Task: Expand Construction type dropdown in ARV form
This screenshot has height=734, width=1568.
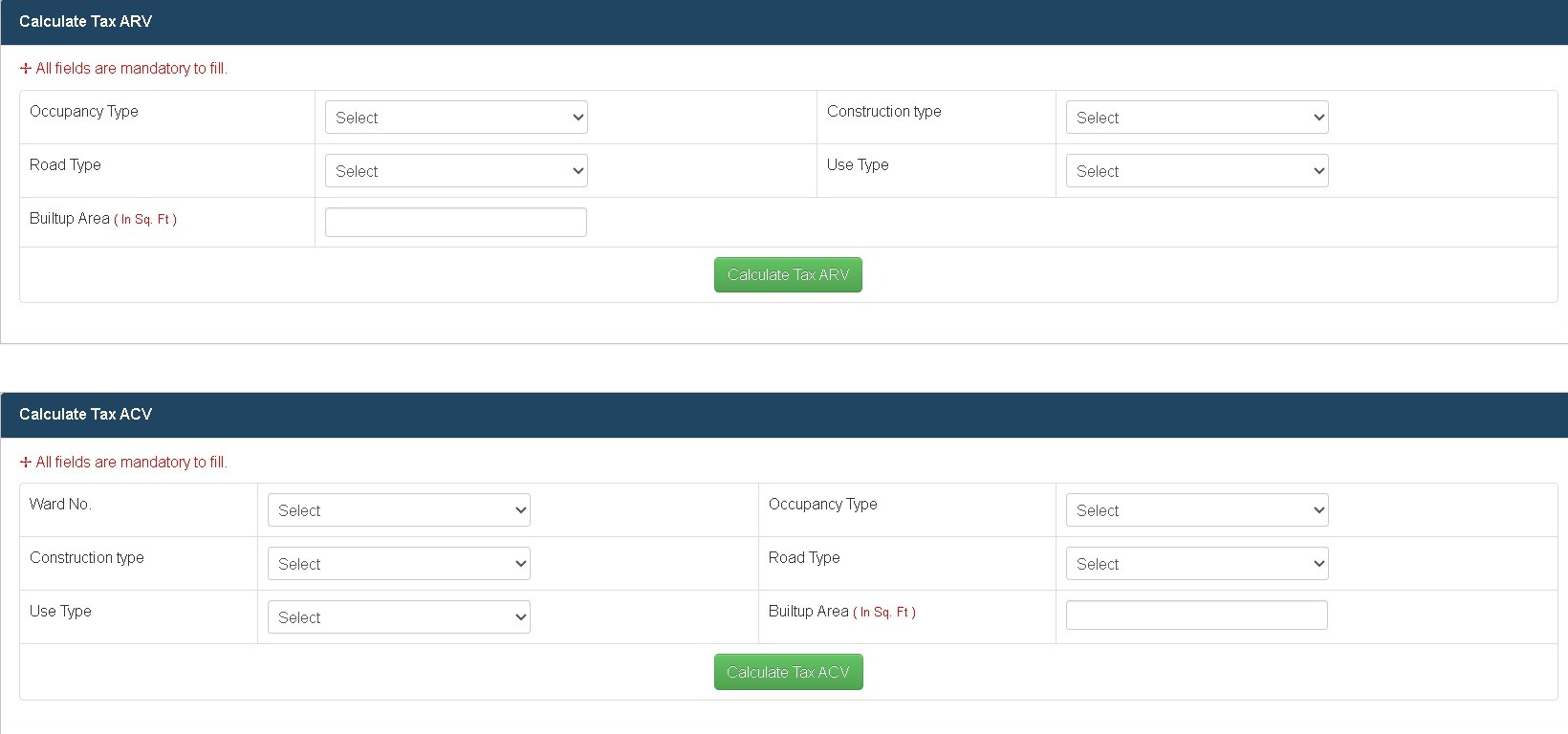Action: point(1196,118)
